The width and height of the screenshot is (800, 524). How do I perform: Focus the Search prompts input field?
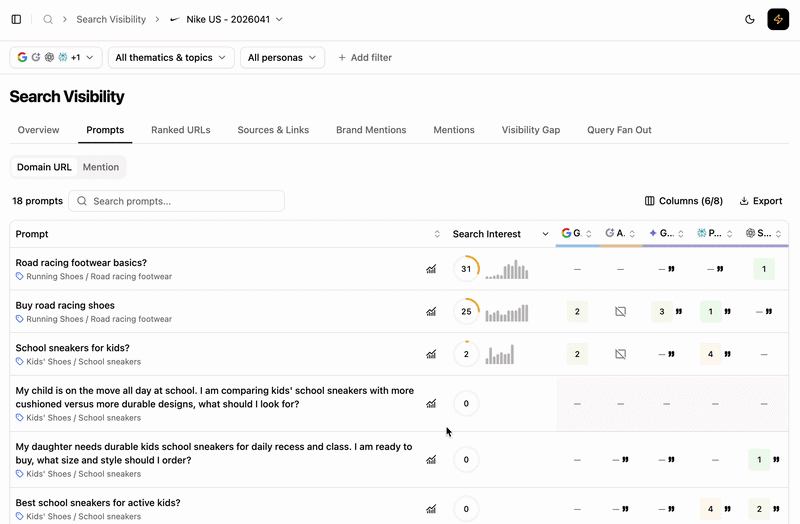(x=177, y=201)
